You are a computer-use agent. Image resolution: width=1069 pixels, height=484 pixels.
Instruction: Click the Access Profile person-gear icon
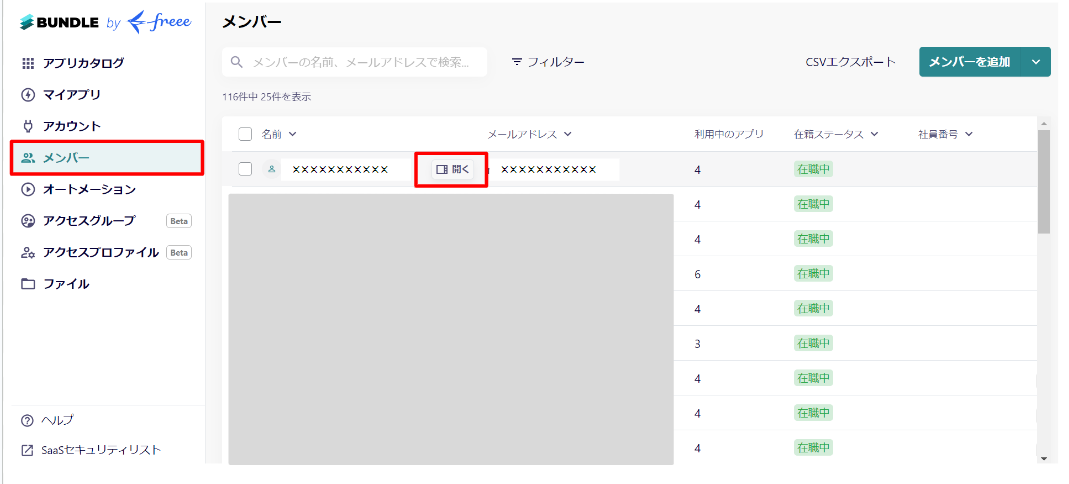tap(28, 253)
